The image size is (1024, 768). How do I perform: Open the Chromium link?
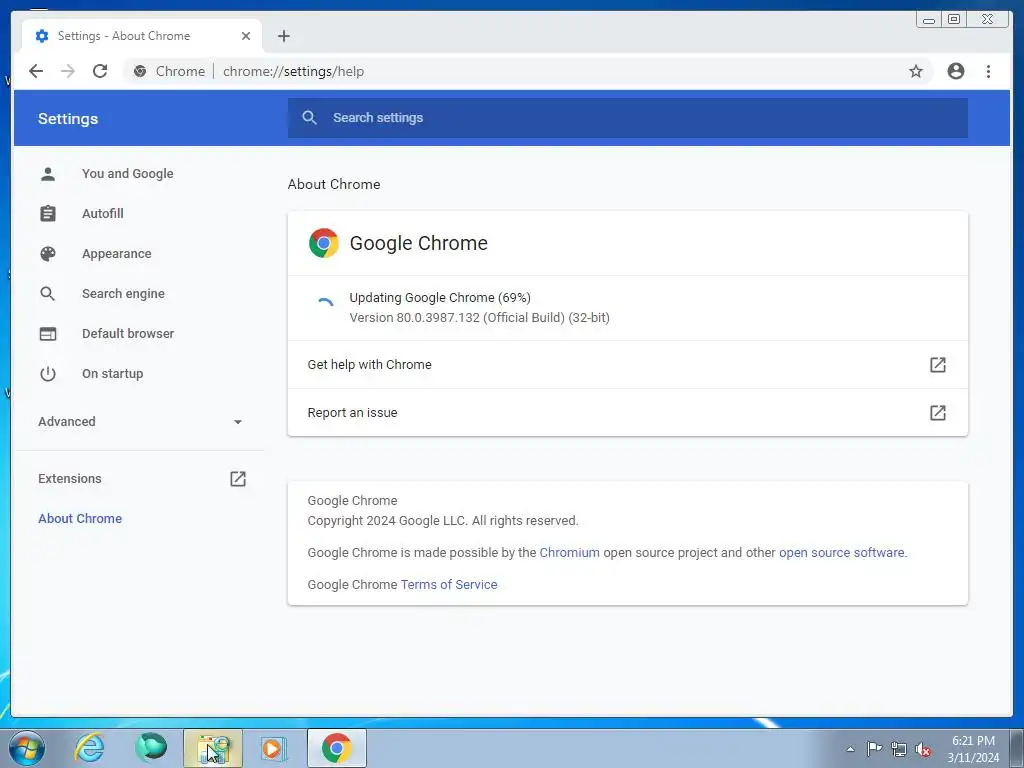click(569, 552)
